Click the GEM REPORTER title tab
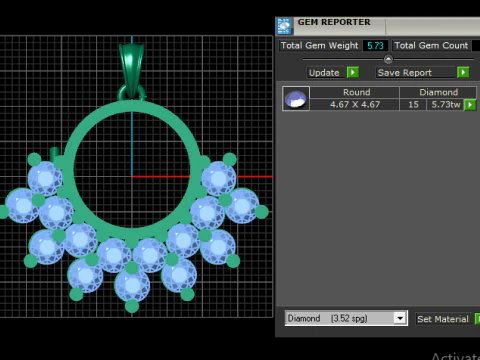480x360 pixels. 334,22
